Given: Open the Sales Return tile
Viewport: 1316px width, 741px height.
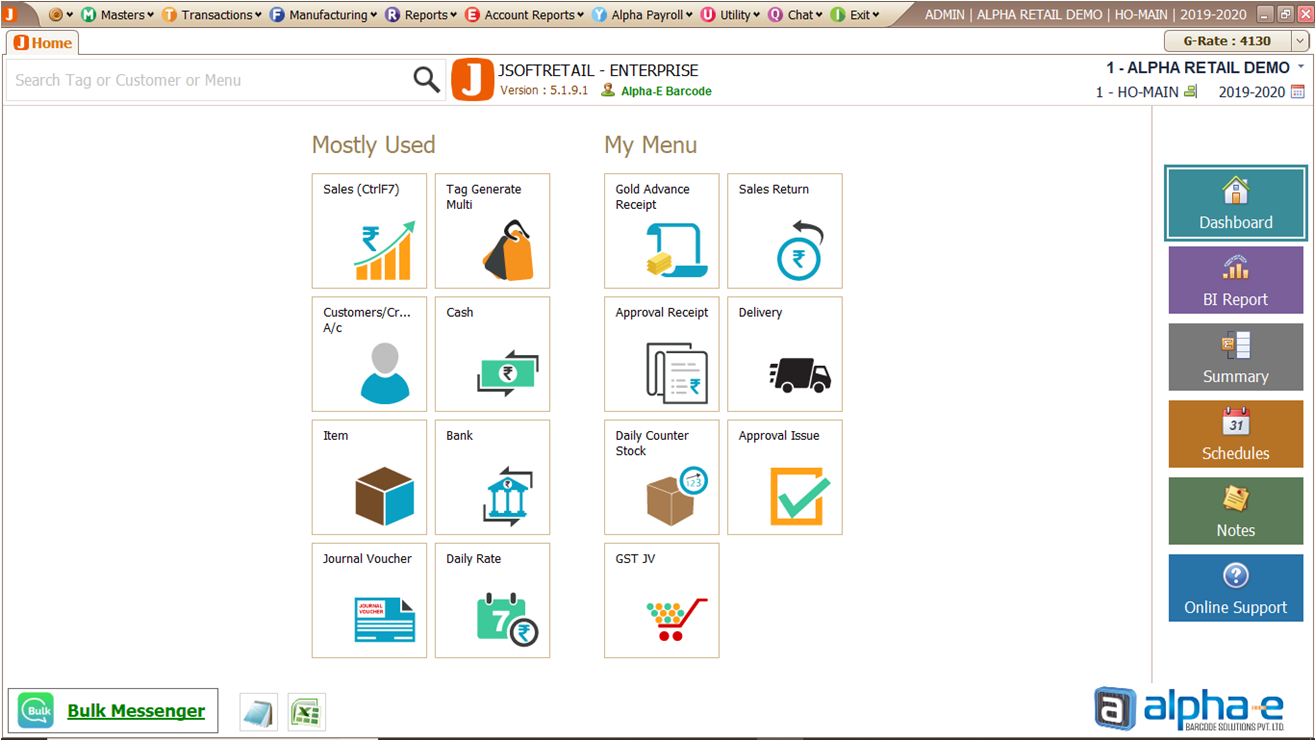Looking at the screenshot, I should click(x=784, y=231).
